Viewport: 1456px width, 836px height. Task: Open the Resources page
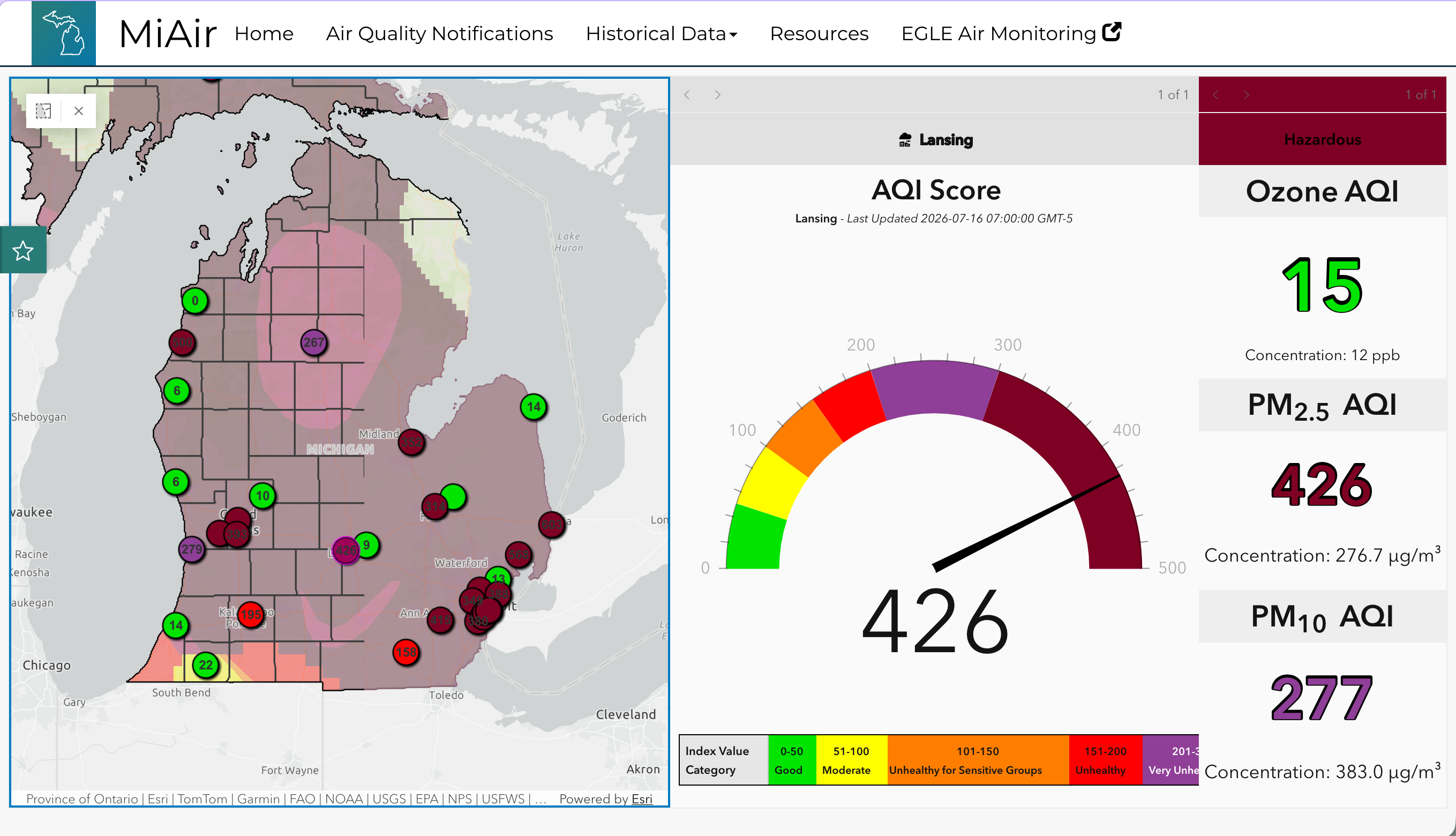point(819,34)
